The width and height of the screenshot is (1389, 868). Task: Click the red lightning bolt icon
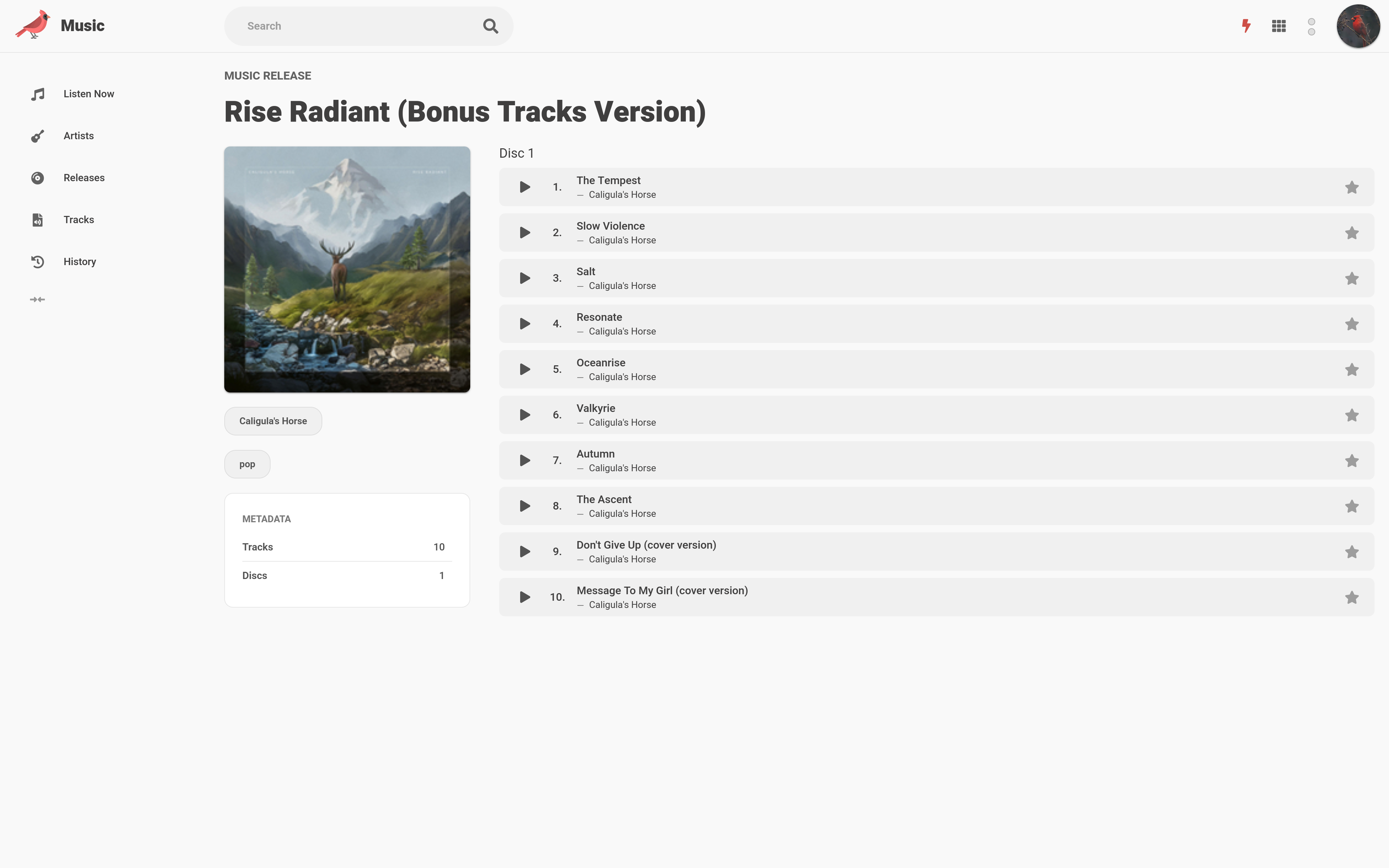tap(1246, 26)
